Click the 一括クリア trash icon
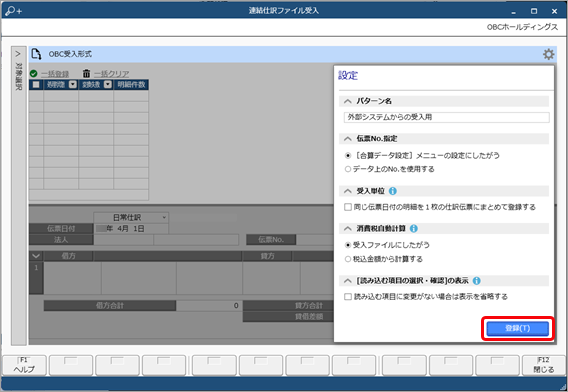 pyautogui.click(x=86, y=74)
